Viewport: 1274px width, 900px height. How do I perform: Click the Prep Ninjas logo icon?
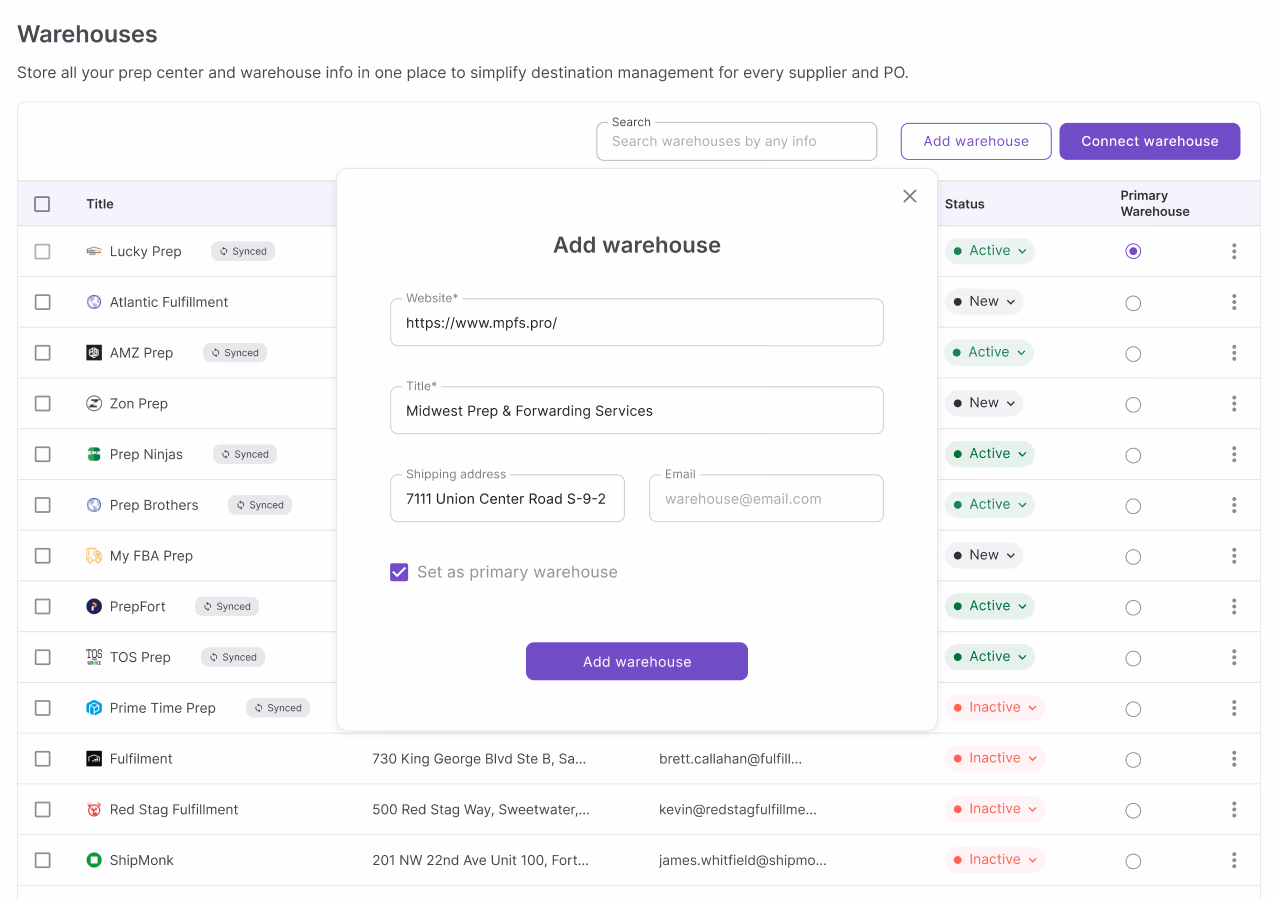[94, 454]
